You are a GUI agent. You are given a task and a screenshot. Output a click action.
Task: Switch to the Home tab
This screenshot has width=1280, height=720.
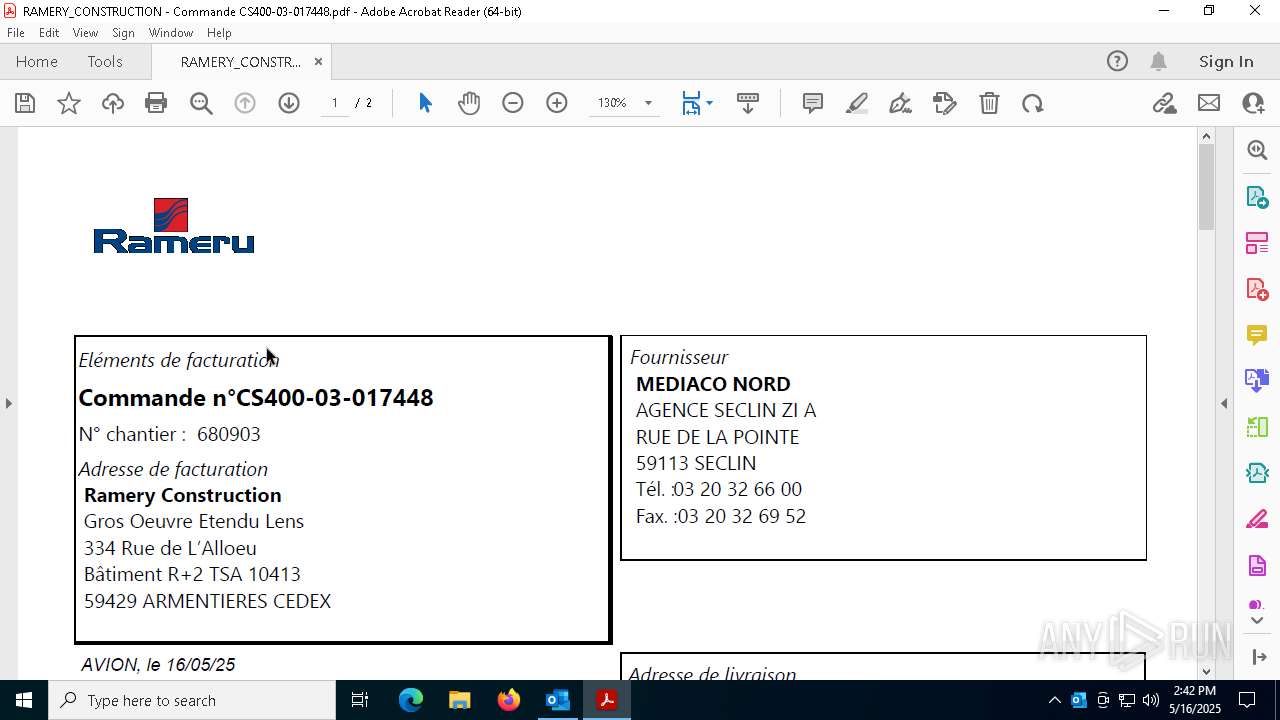(x=37, y=62)
